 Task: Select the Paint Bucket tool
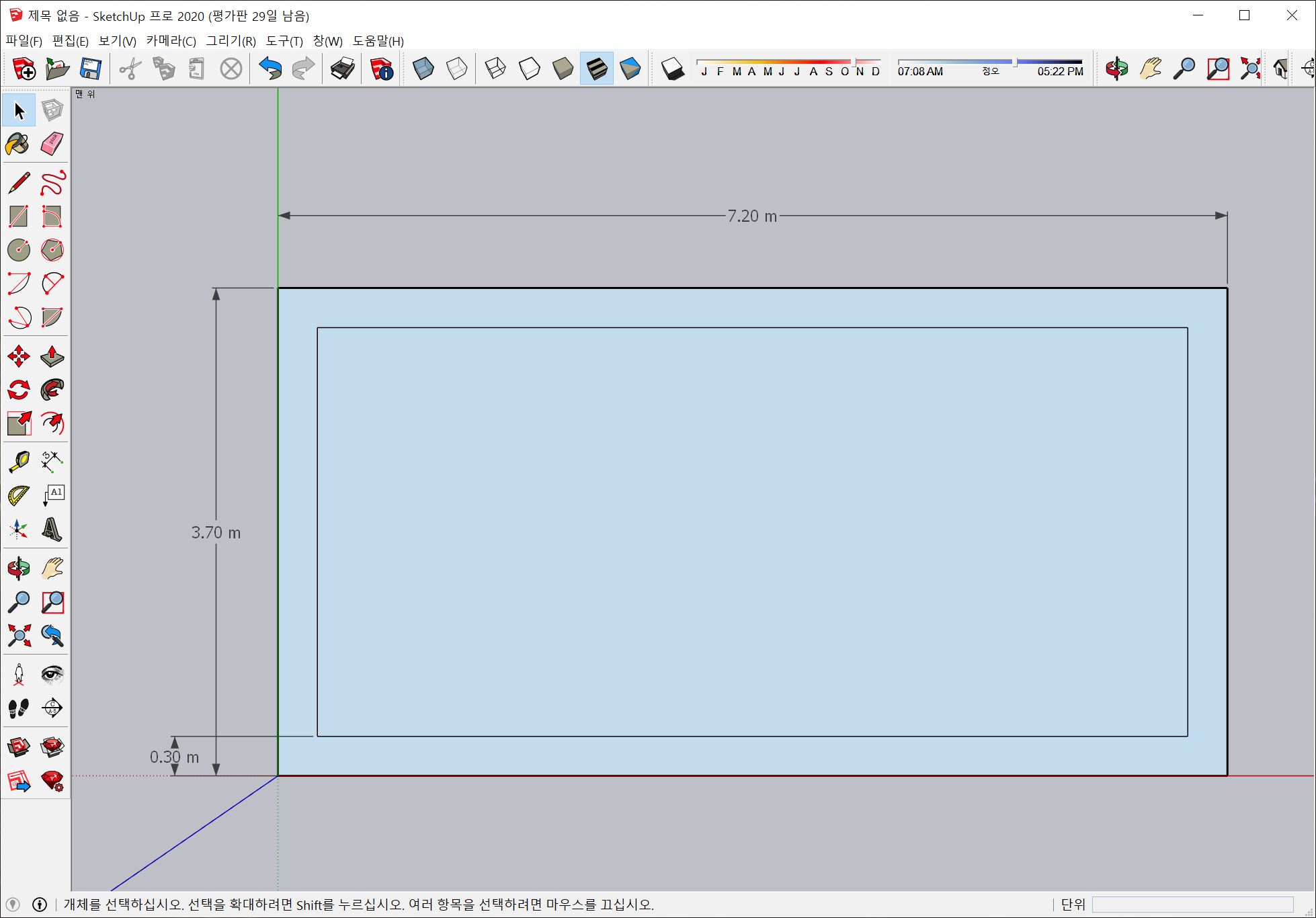point(17,144)
